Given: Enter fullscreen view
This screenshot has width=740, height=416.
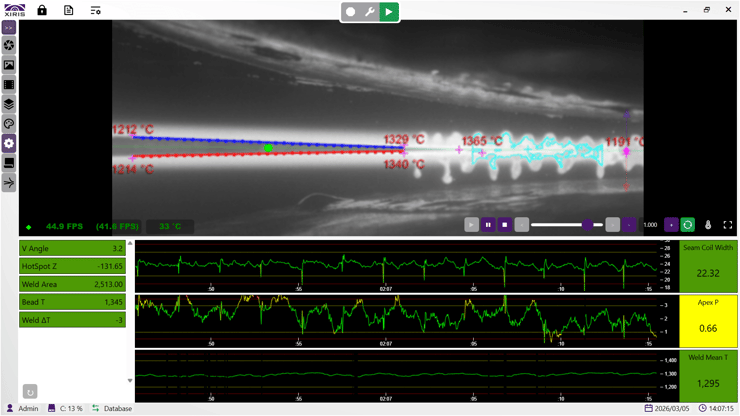Looking at the screenshot, I should point(728,225).
